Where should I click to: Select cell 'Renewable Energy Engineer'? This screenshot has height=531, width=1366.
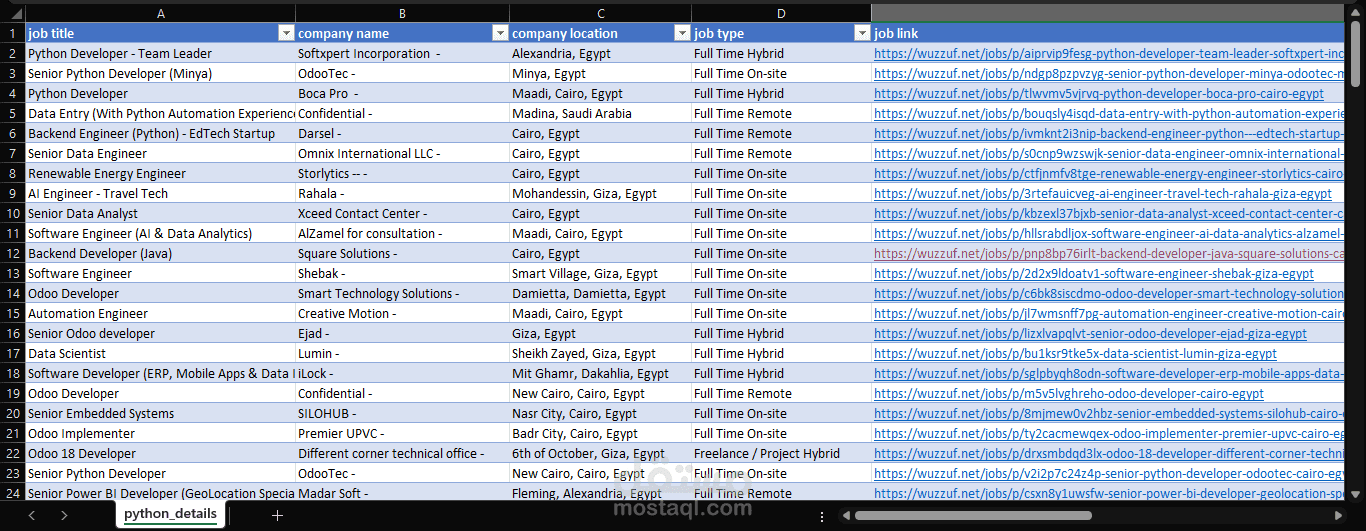pos(160,173)
